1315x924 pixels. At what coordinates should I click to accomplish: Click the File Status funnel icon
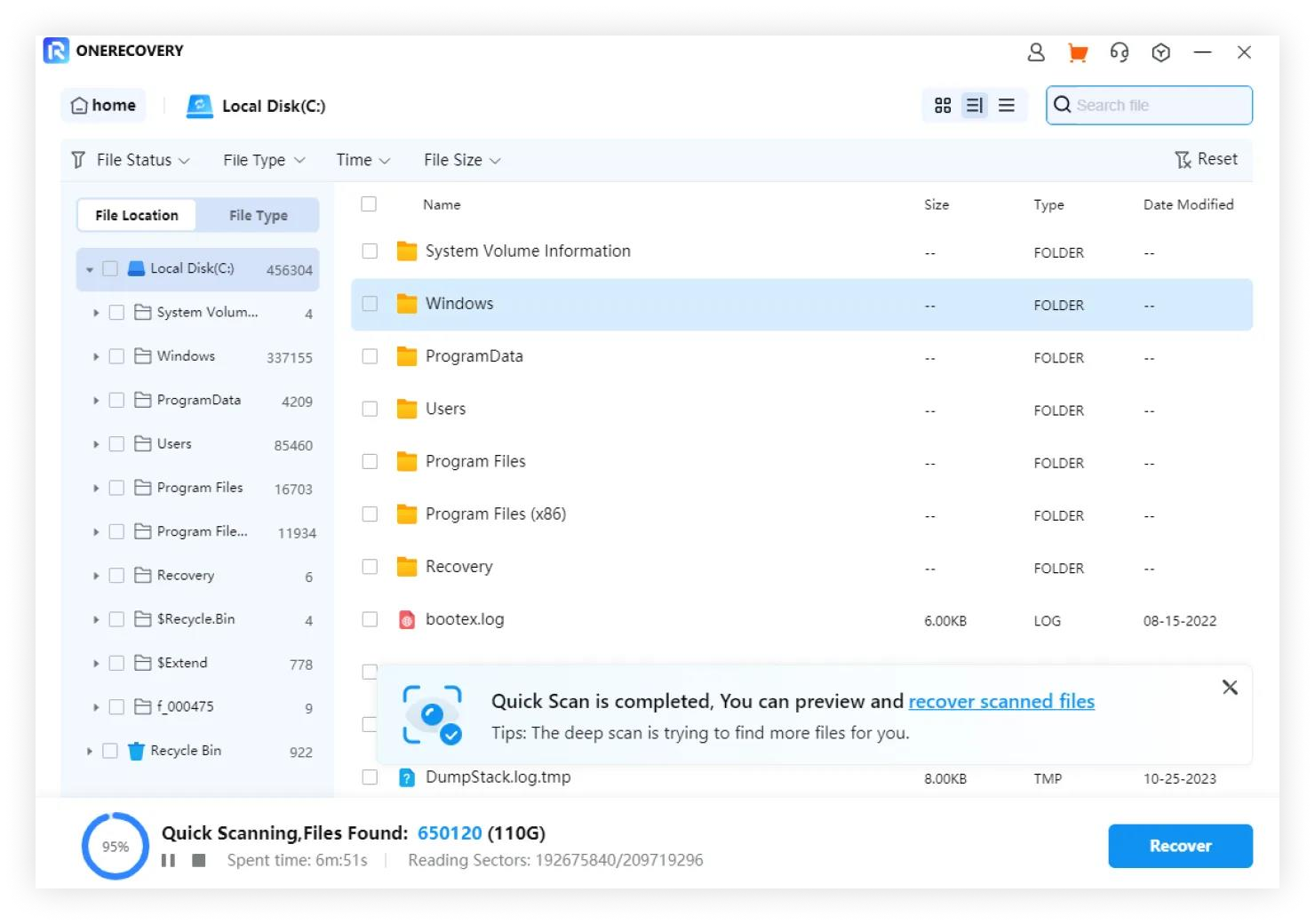click(x=78, y=160)
